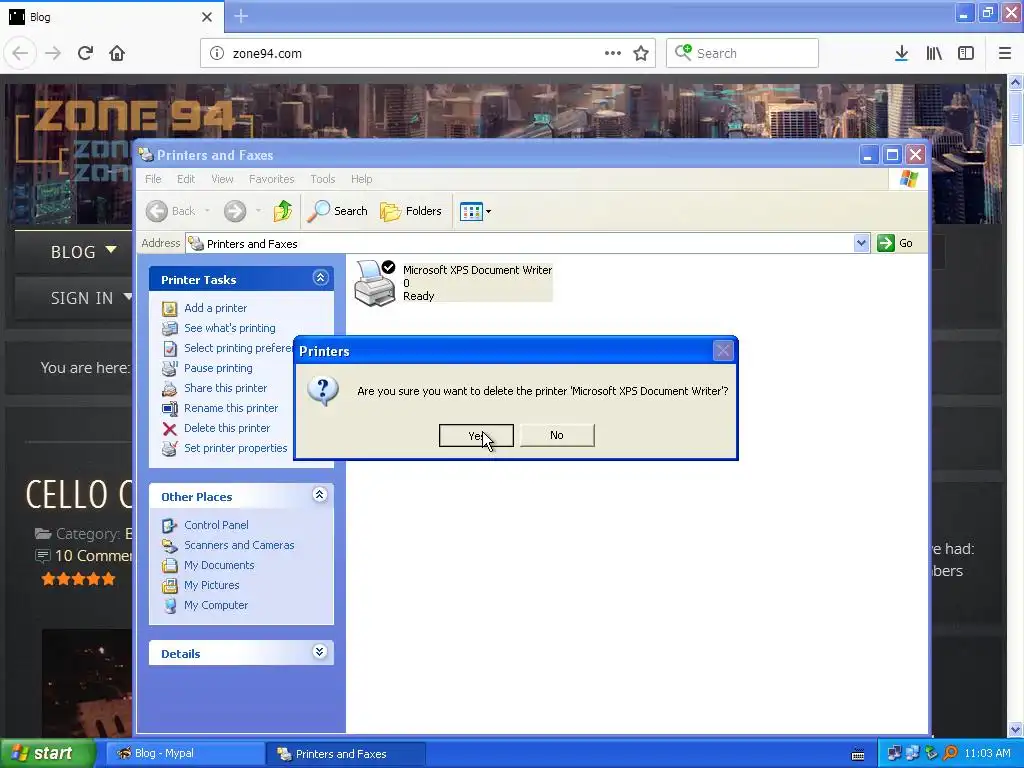
Task: Close the Blog browser tab
Action: click(207, 17)
